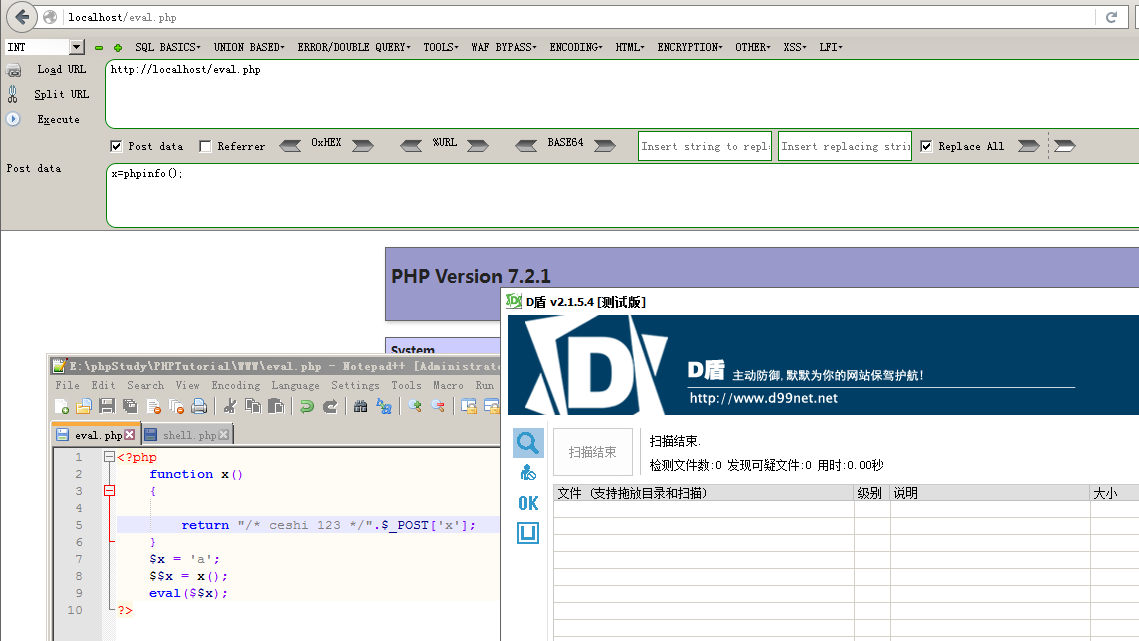
Task: Click the Split URL icon
Action: tap(13, 94)
